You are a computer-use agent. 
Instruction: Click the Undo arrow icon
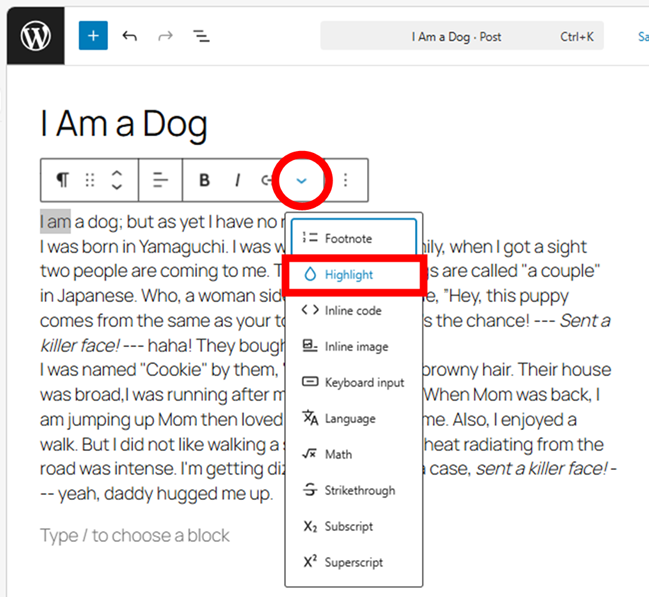129,36
